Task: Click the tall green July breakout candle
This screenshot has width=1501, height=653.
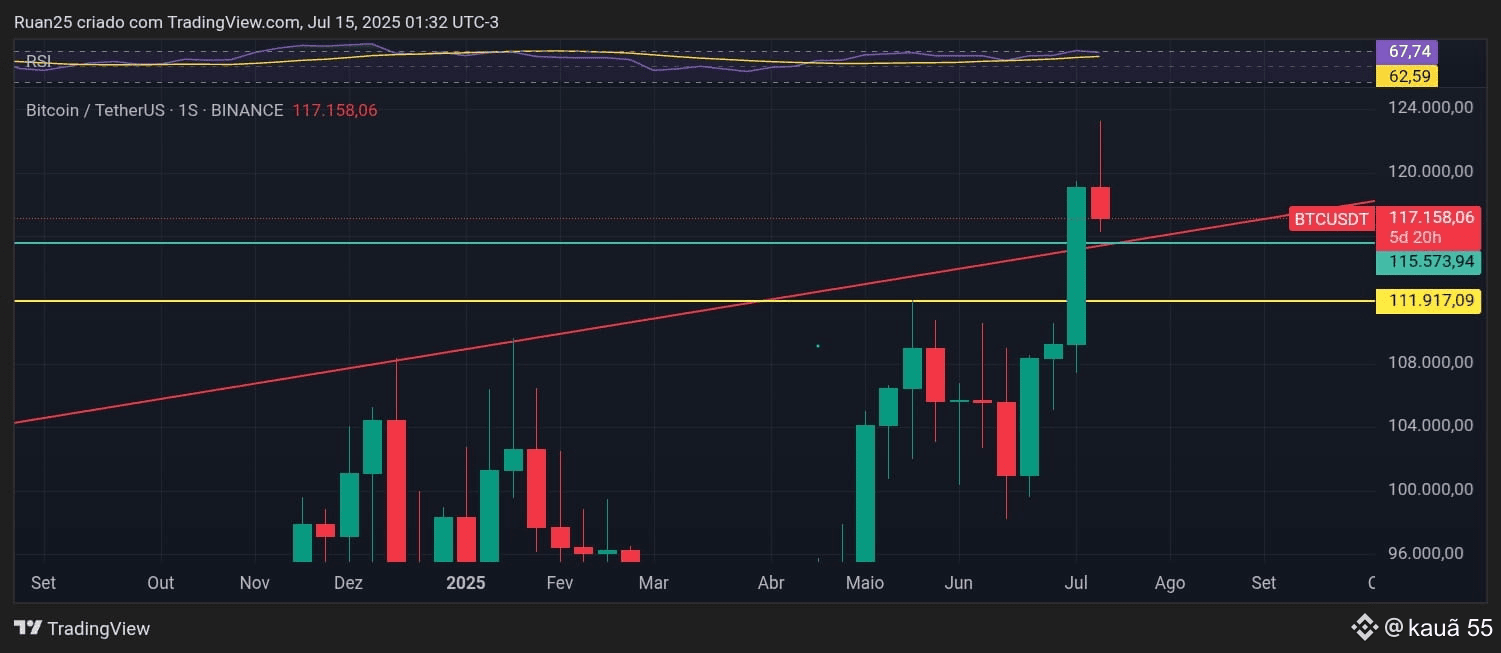Action: tap(1076, 265)
